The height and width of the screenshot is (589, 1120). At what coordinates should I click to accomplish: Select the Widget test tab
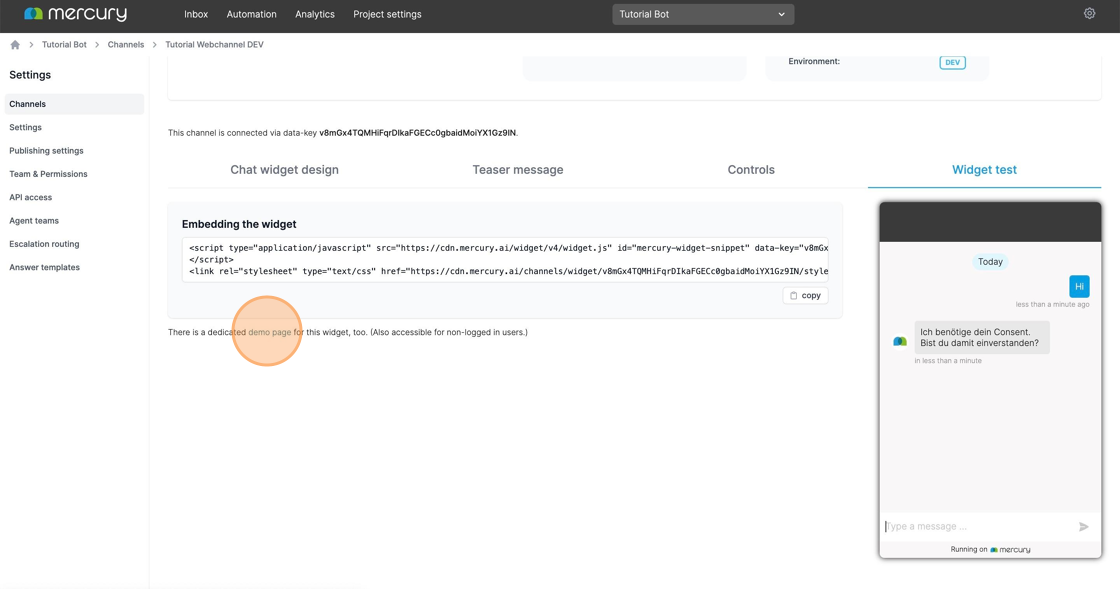point(984,170)
